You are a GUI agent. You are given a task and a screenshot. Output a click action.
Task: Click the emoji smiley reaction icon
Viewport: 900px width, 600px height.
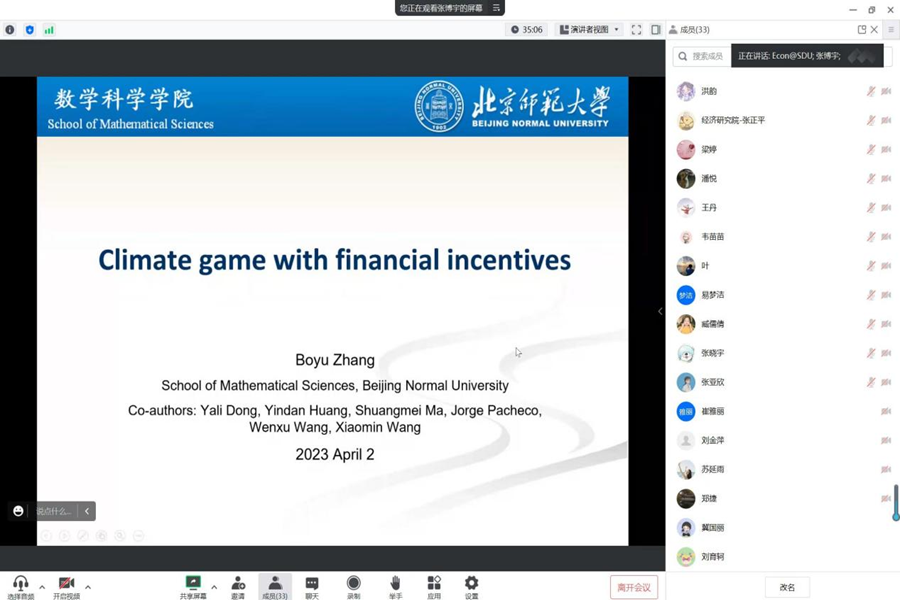(18, 511)
